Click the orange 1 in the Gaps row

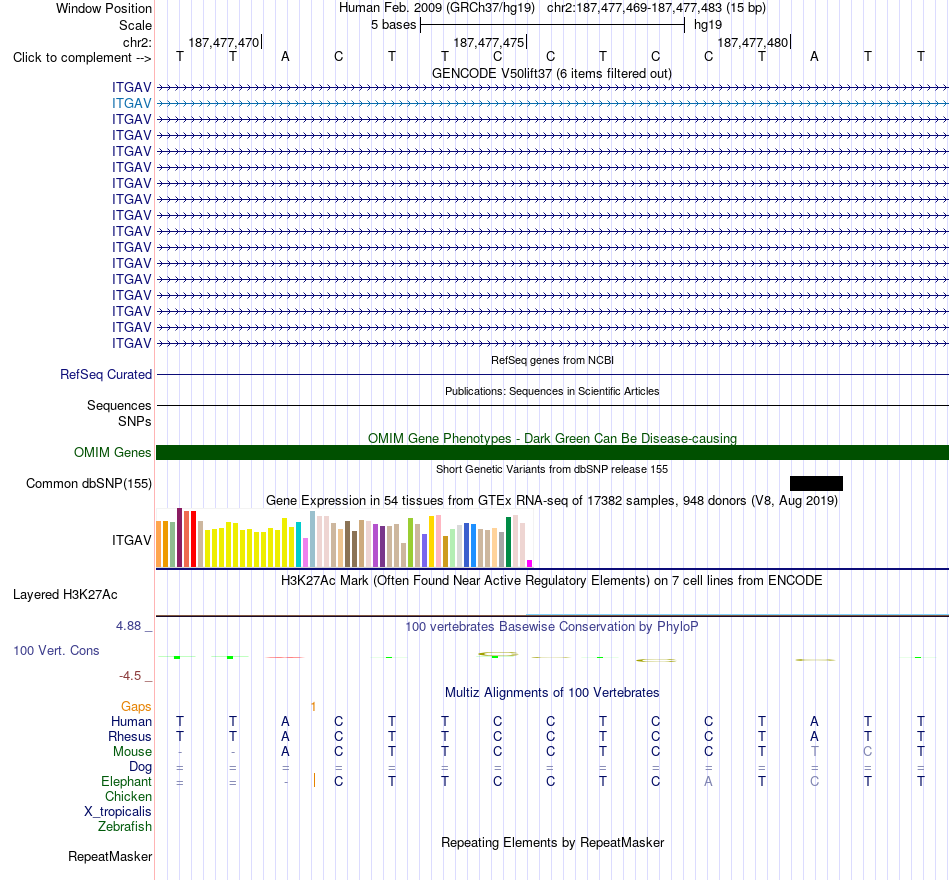[x=313, y=707]
